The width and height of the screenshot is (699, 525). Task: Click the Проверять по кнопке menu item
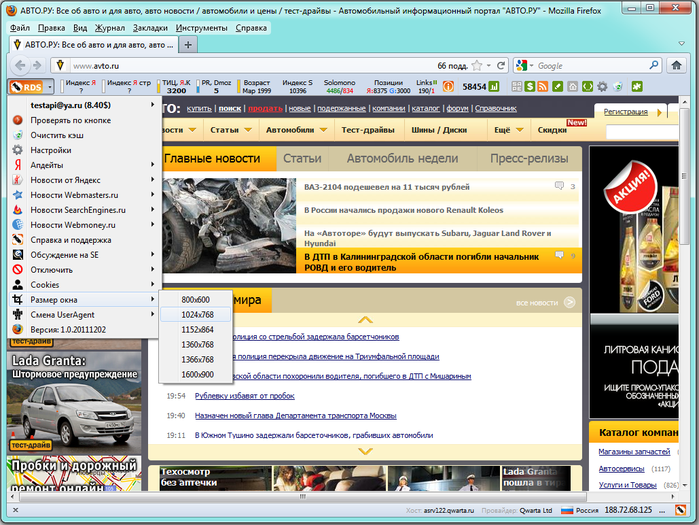tap(84, 120)
